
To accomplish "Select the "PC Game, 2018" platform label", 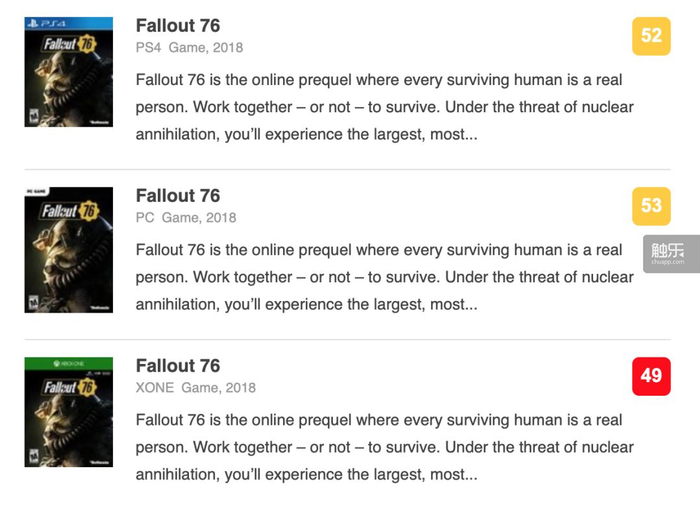I will point(186,217).
